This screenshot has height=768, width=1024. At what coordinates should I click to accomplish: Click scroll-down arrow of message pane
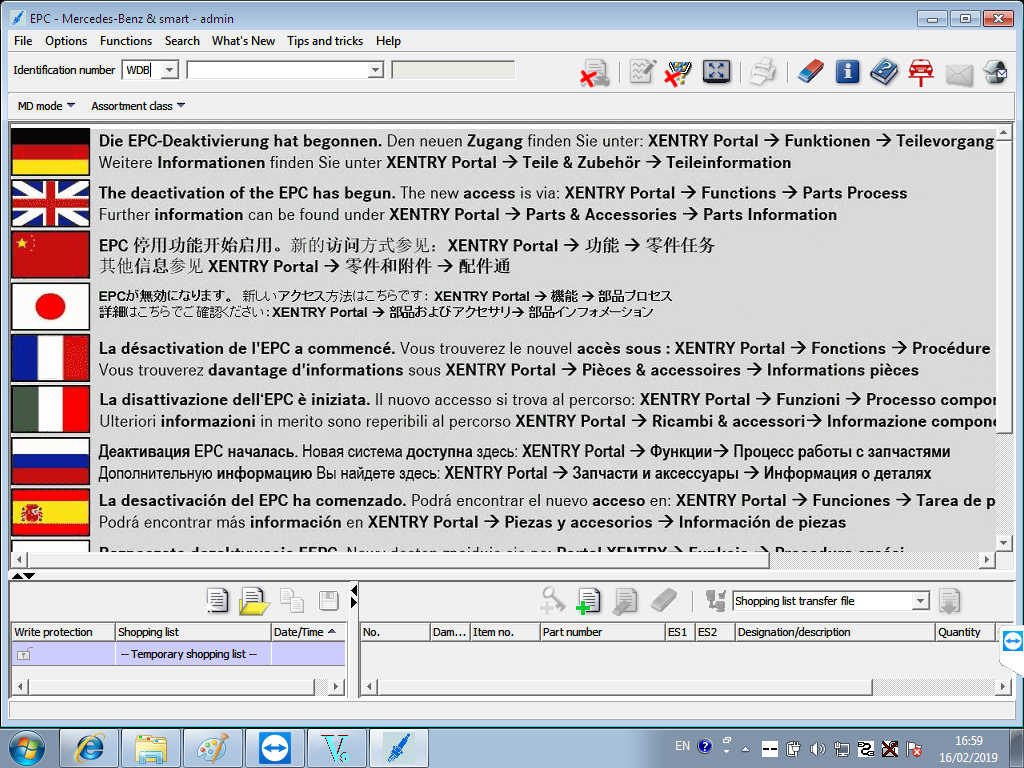1004,542
